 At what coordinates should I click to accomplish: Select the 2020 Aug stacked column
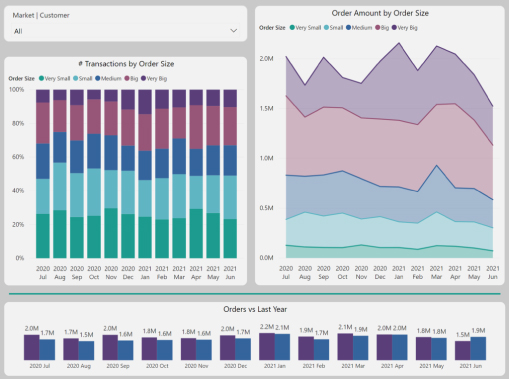(x=60, y=174)
